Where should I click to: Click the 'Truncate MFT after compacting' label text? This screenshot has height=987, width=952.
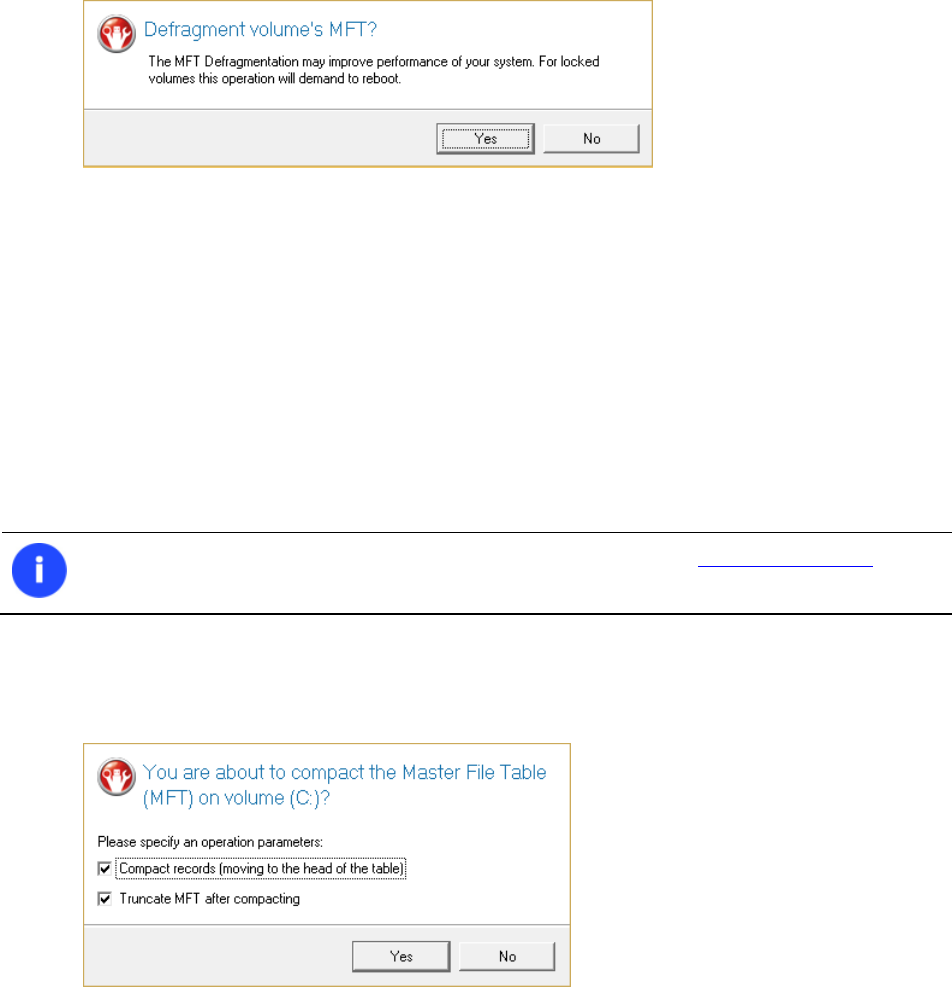[x=210, y=899]
